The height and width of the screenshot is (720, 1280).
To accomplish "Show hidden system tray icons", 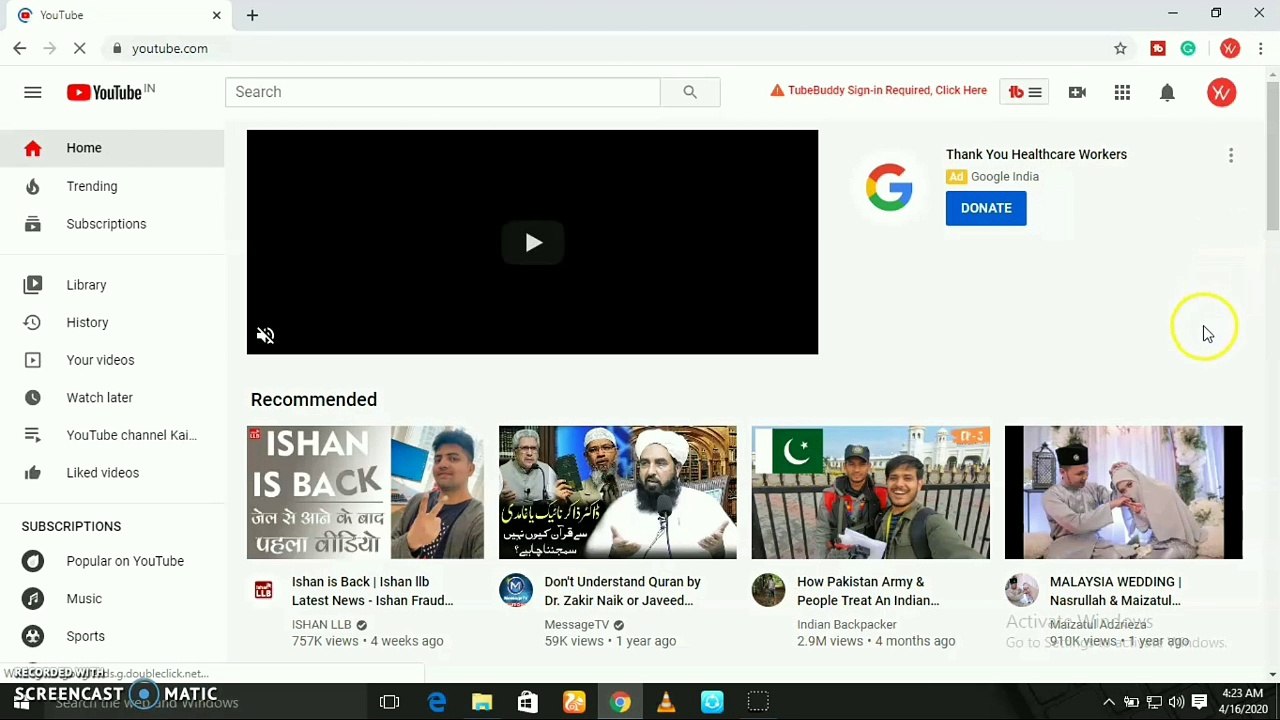I will pyautogui.click(x=1108, y=702).
